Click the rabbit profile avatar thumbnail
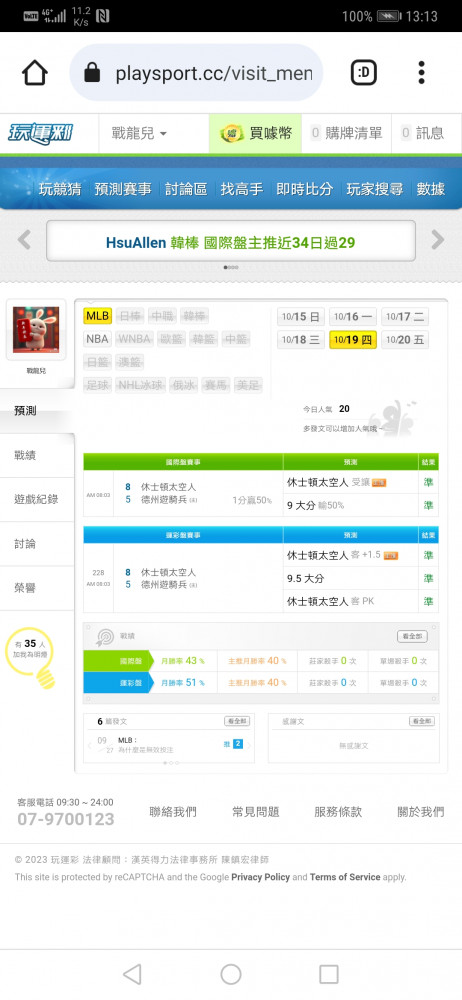462x1000 pixels. 36,330
